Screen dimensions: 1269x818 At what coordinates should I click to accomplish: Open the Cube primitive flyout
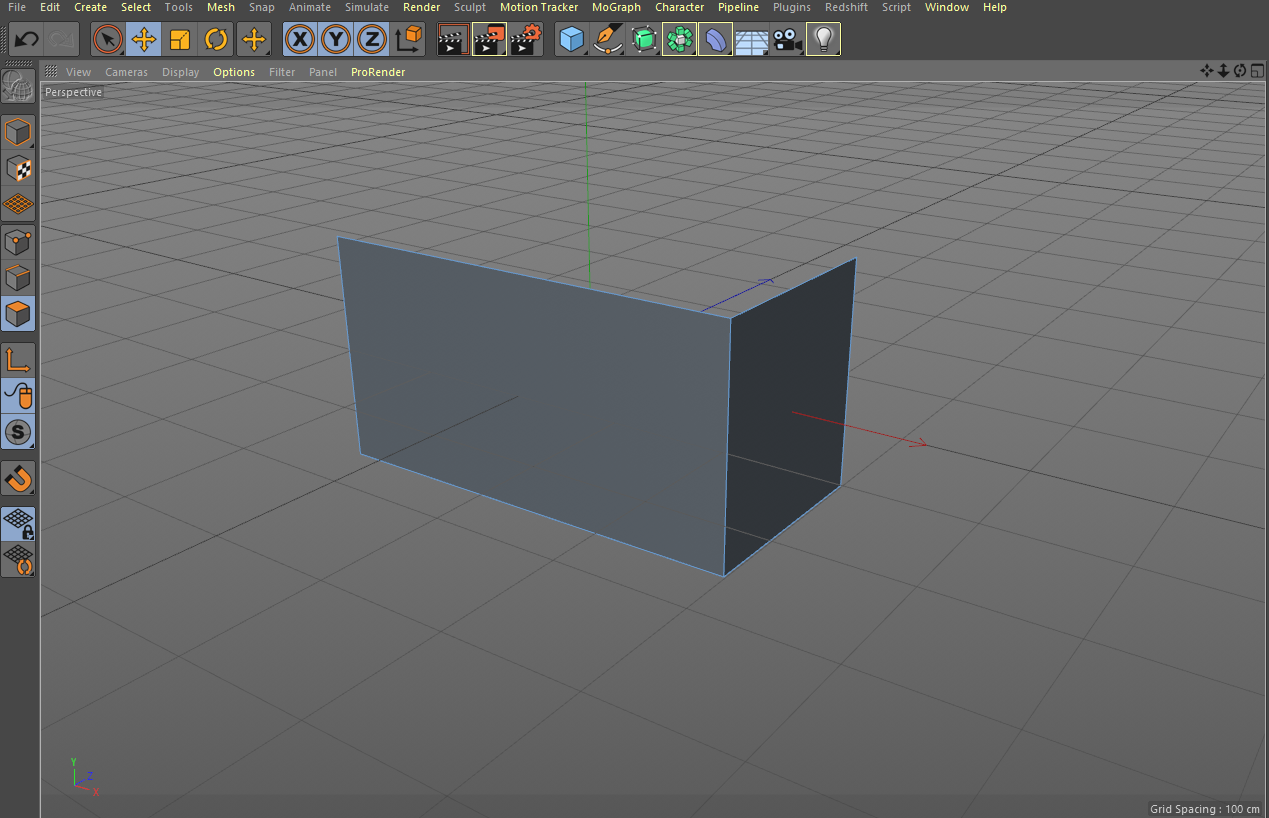pos(572,40)
